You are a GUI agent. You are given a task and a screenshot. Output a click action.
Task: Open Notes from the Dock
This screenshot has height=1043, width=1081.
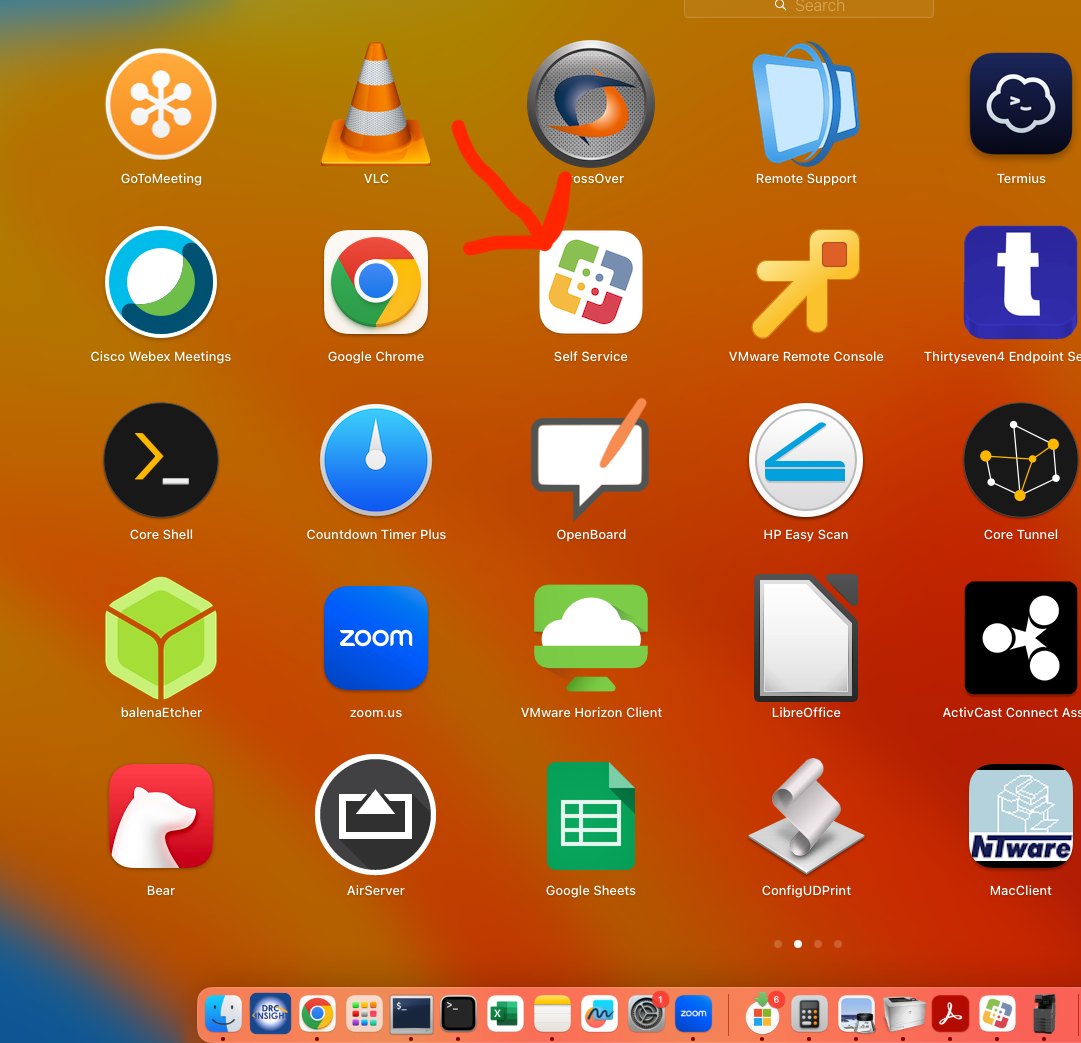point(552,1013)
